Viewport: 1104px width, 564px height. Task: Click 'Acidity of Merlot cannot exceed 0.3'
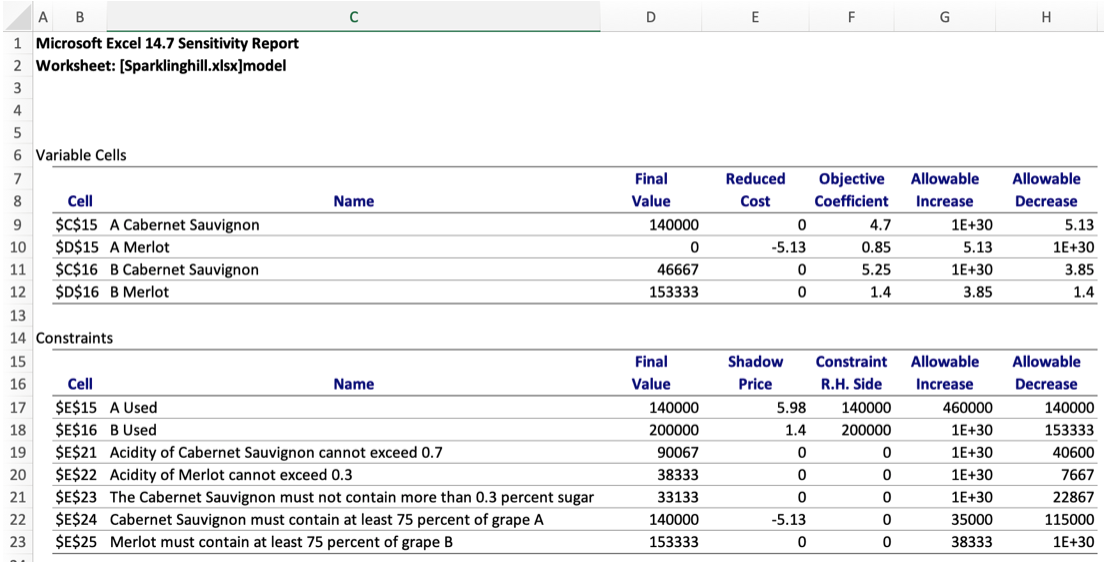coord(231,475)
